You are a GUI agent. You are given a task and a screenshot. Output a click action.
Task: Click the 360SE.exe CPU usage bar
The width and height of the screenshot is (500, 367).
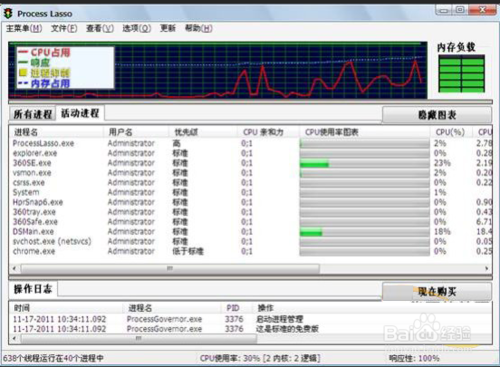click(x=364, y=163)
